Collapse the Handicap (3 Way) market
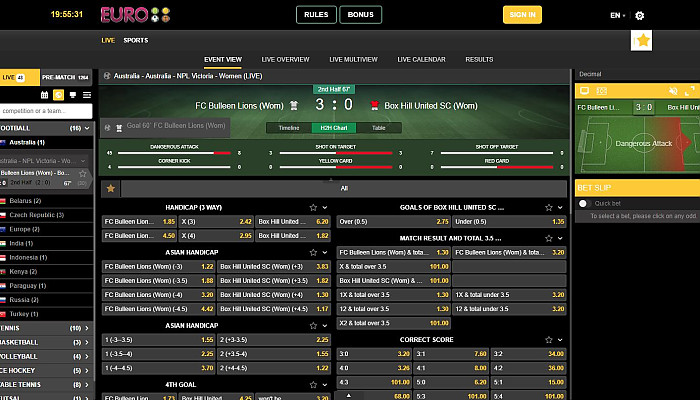The width and height of the screenshot is (700, 400). [x=325, y=208]
